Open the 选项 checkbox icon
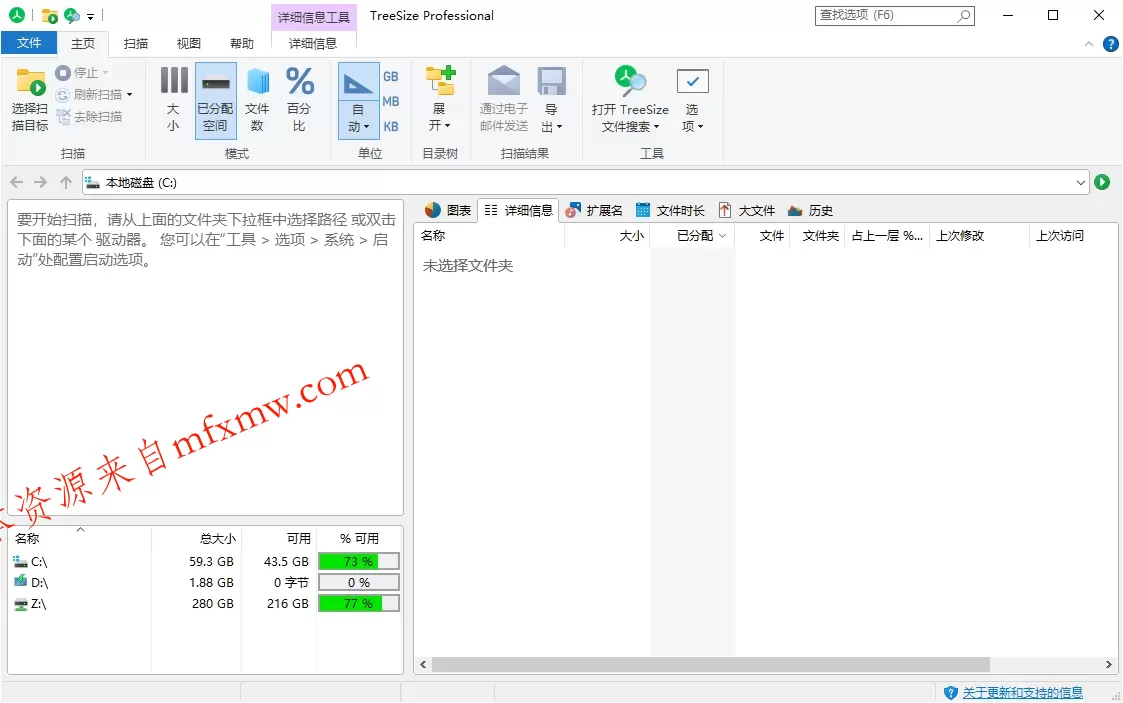Image resolution: width=1123 pixels, height=703 pixels. [693, 82]
